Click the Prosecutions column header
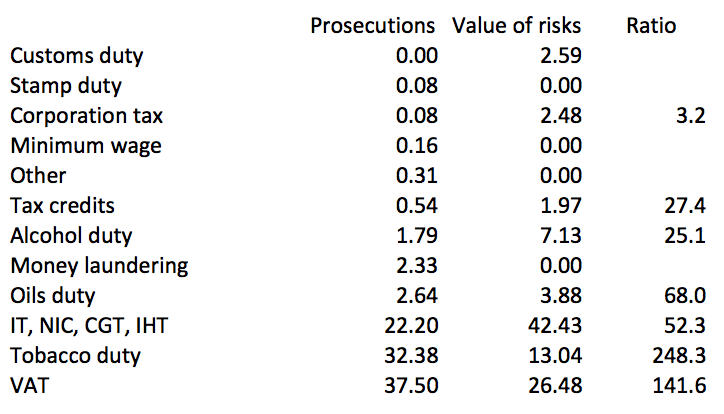 click(372, 25)
